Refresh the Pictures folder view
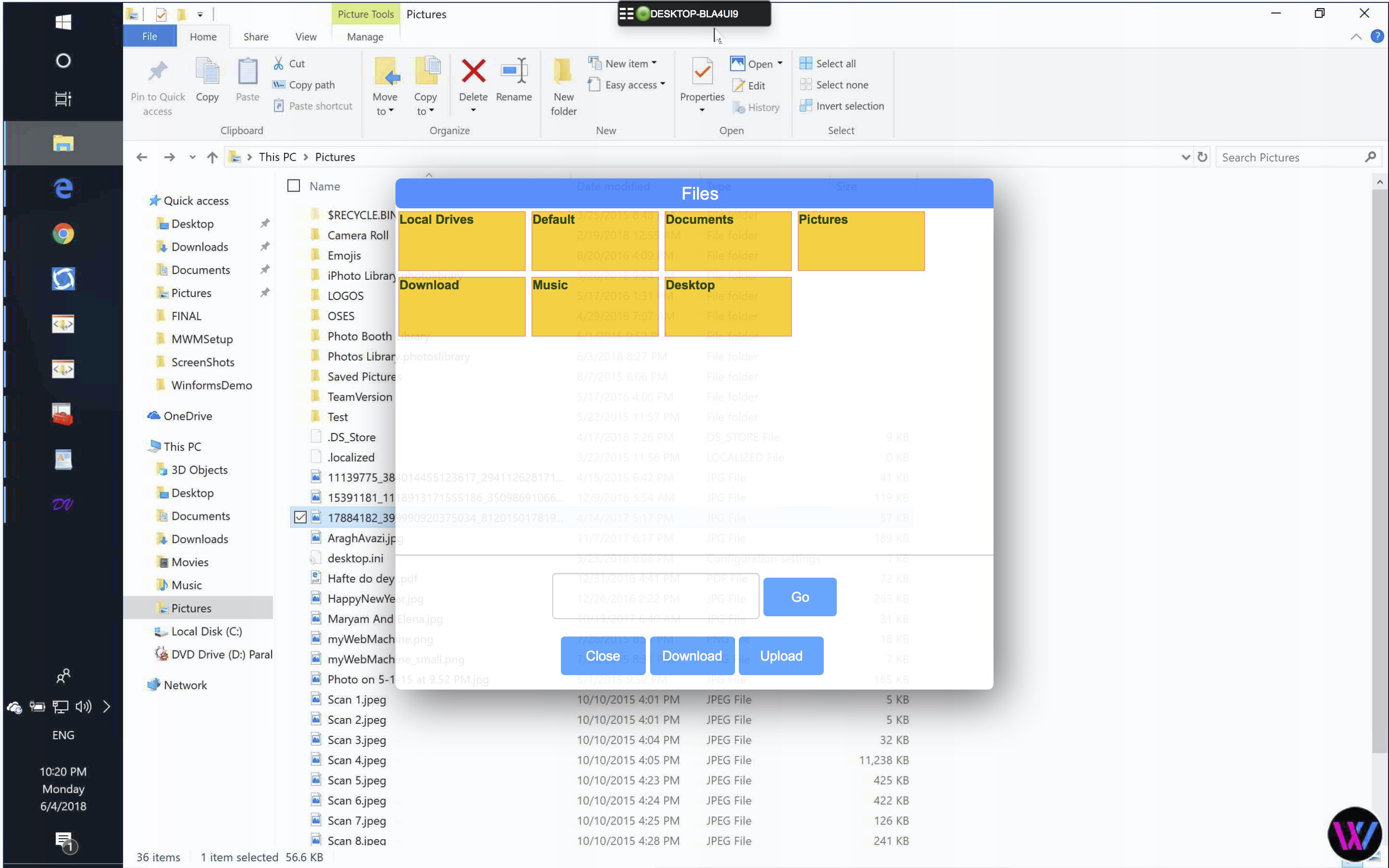The width and height of the screenshot is (1389, 868). (1202, 157)
